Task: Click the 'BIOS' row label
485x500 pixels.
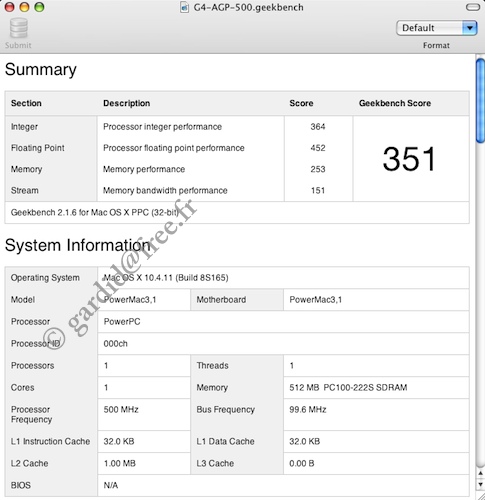Action: 20,486
